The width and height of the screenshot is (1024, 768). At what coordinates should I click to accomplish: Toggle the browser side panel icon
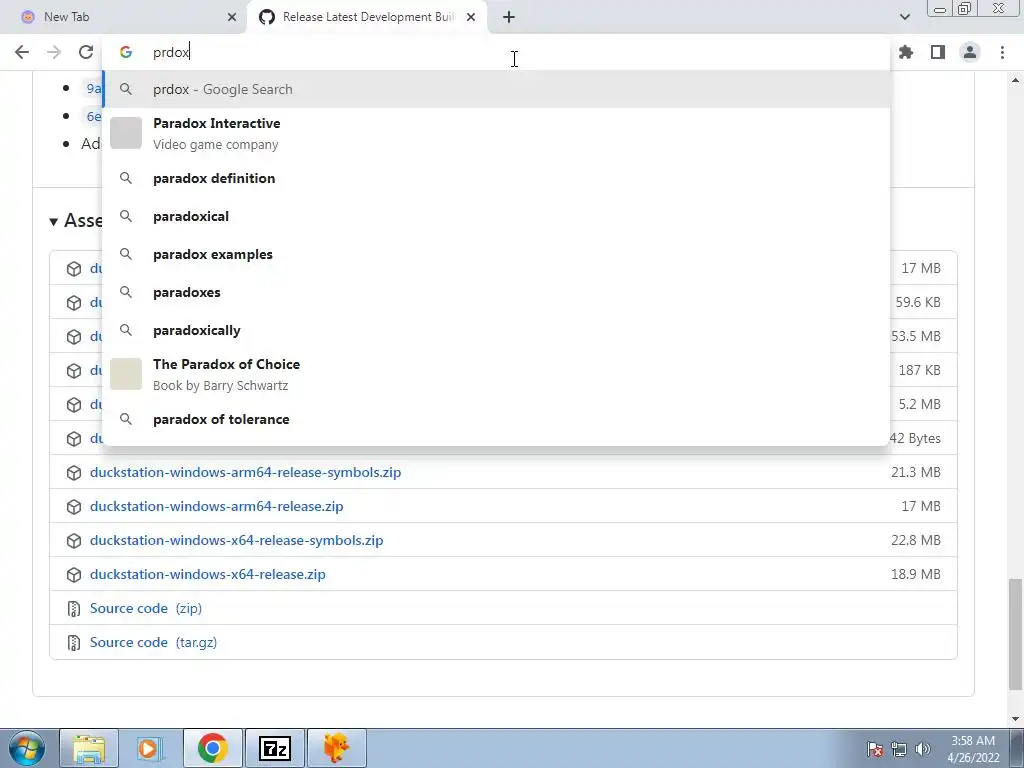938,52
